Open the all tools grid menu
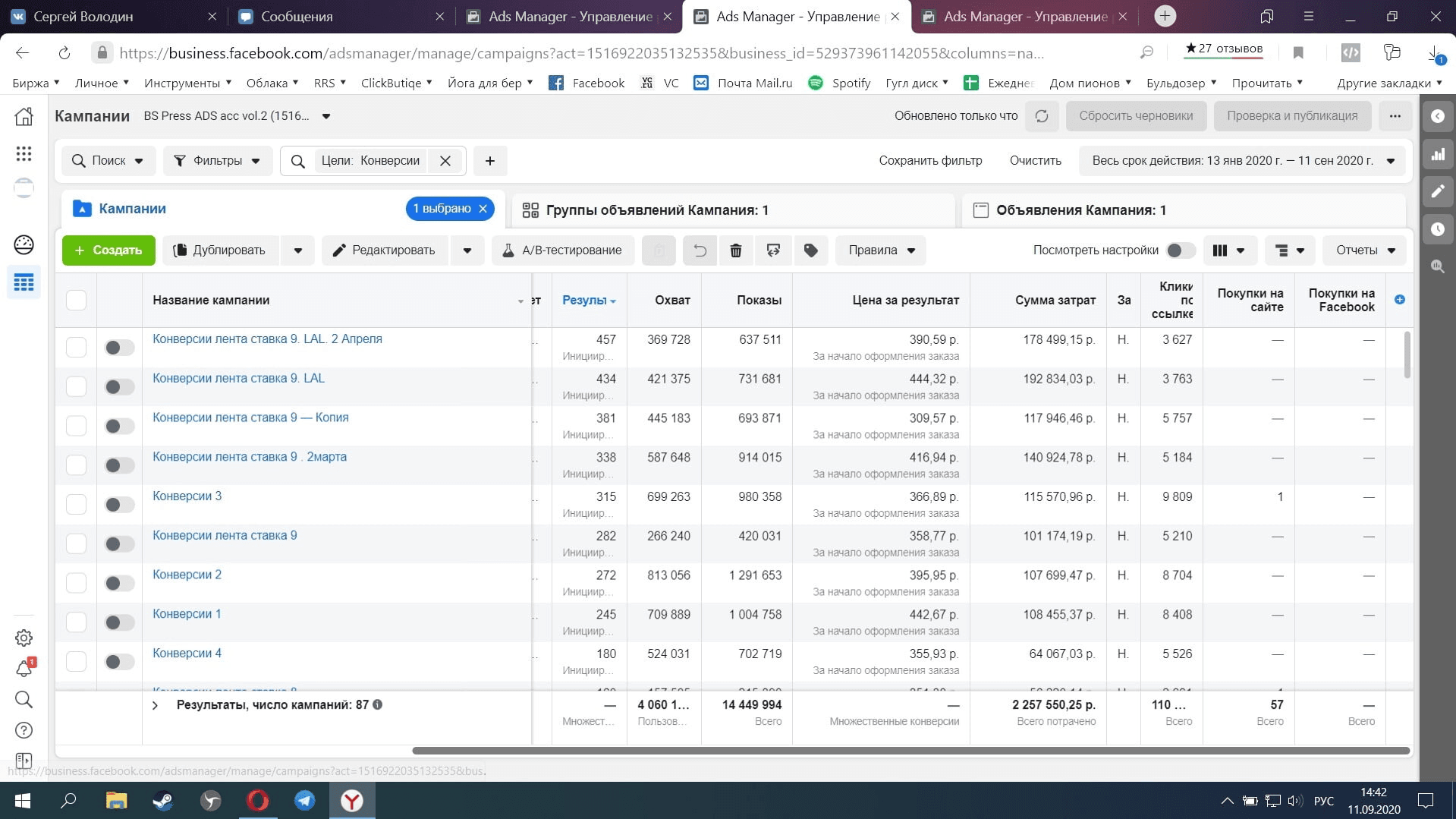The width and height of the screenshot is (1456, 819). 24,153
